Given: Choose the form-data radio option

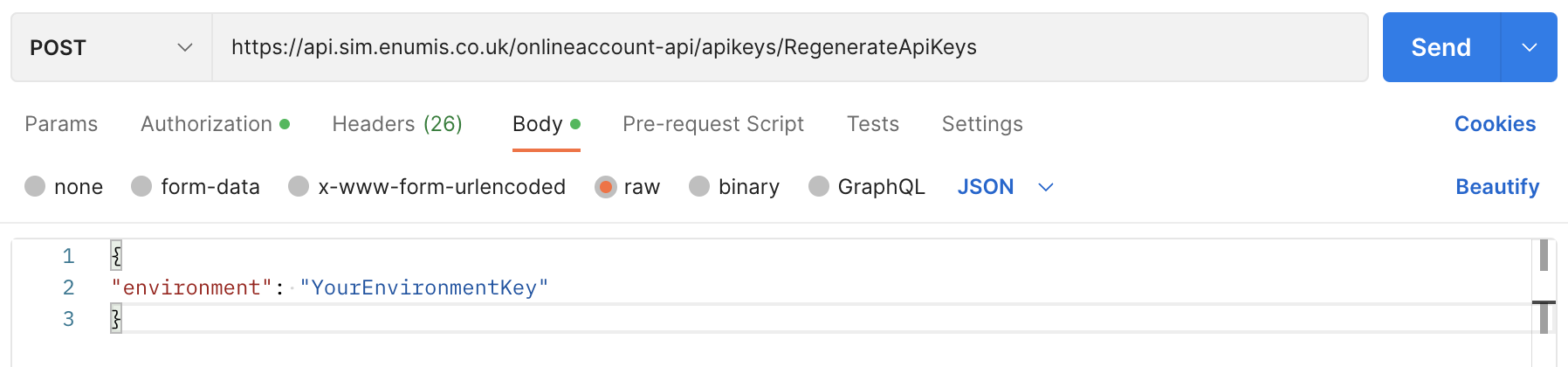Looking at the screenshot, I should pos(141,187).
